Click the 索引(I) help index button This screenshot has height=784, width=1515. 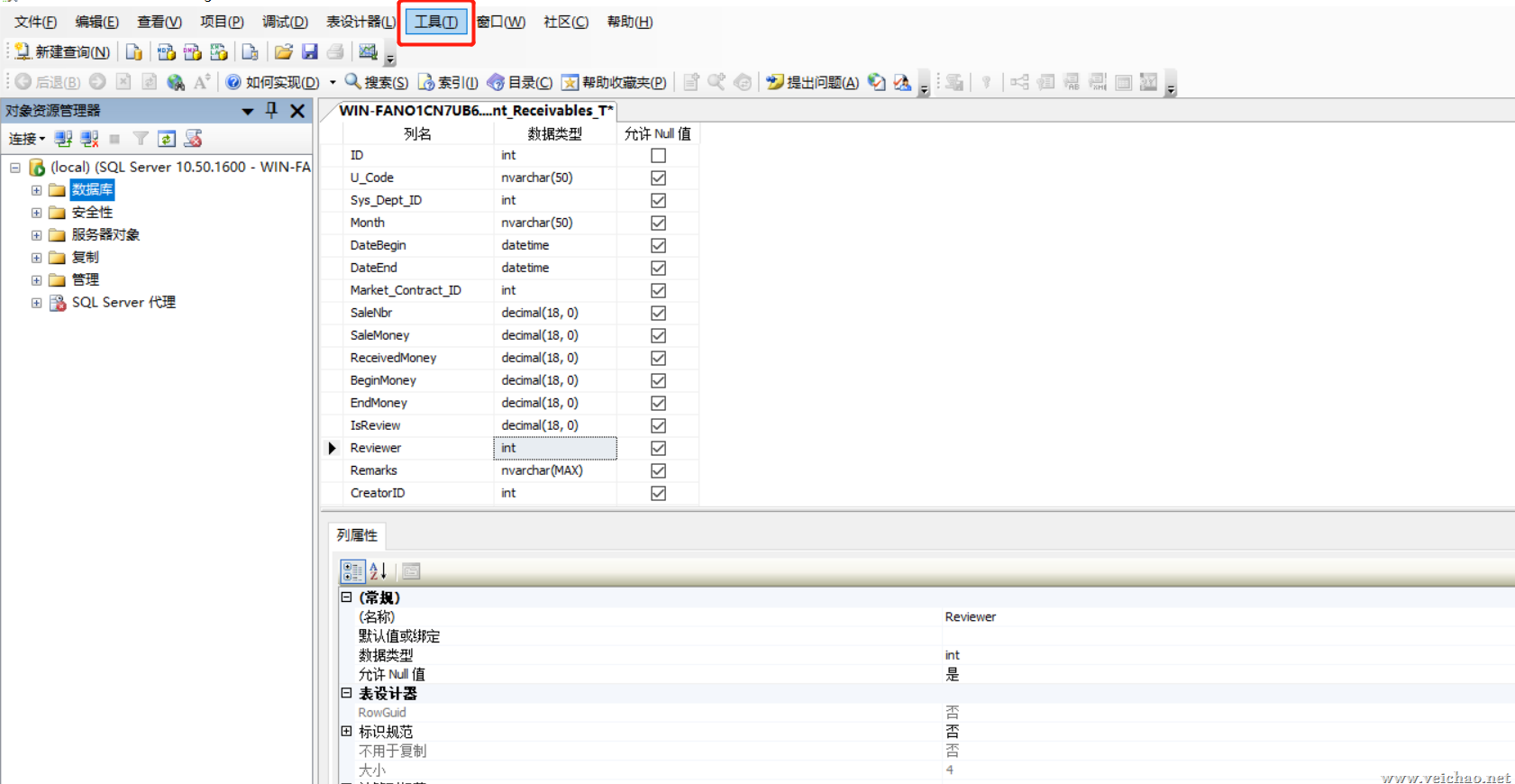pyautogui.click(x=448, y=82)
